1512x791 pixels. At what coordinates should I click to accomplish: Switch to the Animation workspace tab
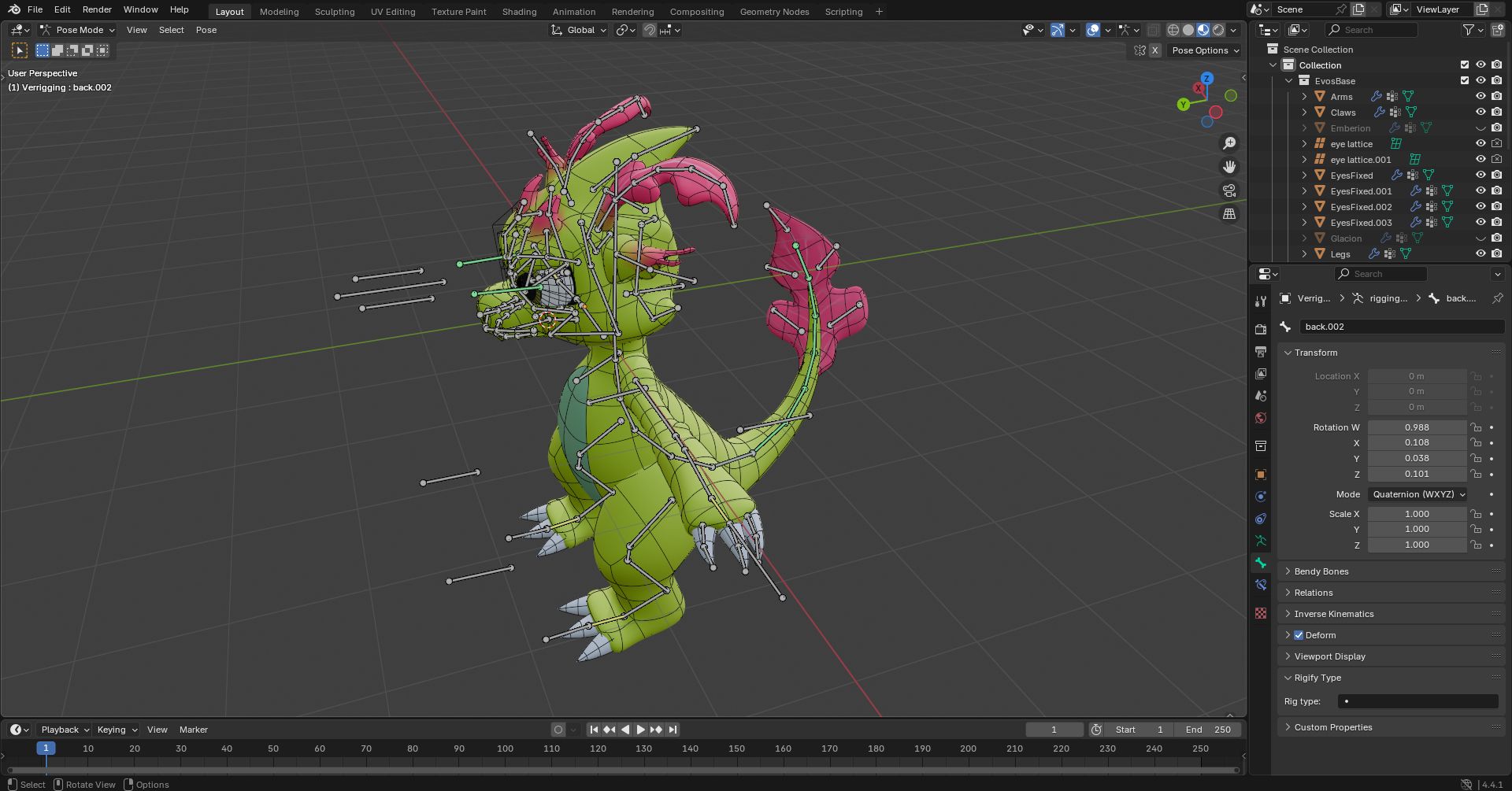[x=573, y=12]
